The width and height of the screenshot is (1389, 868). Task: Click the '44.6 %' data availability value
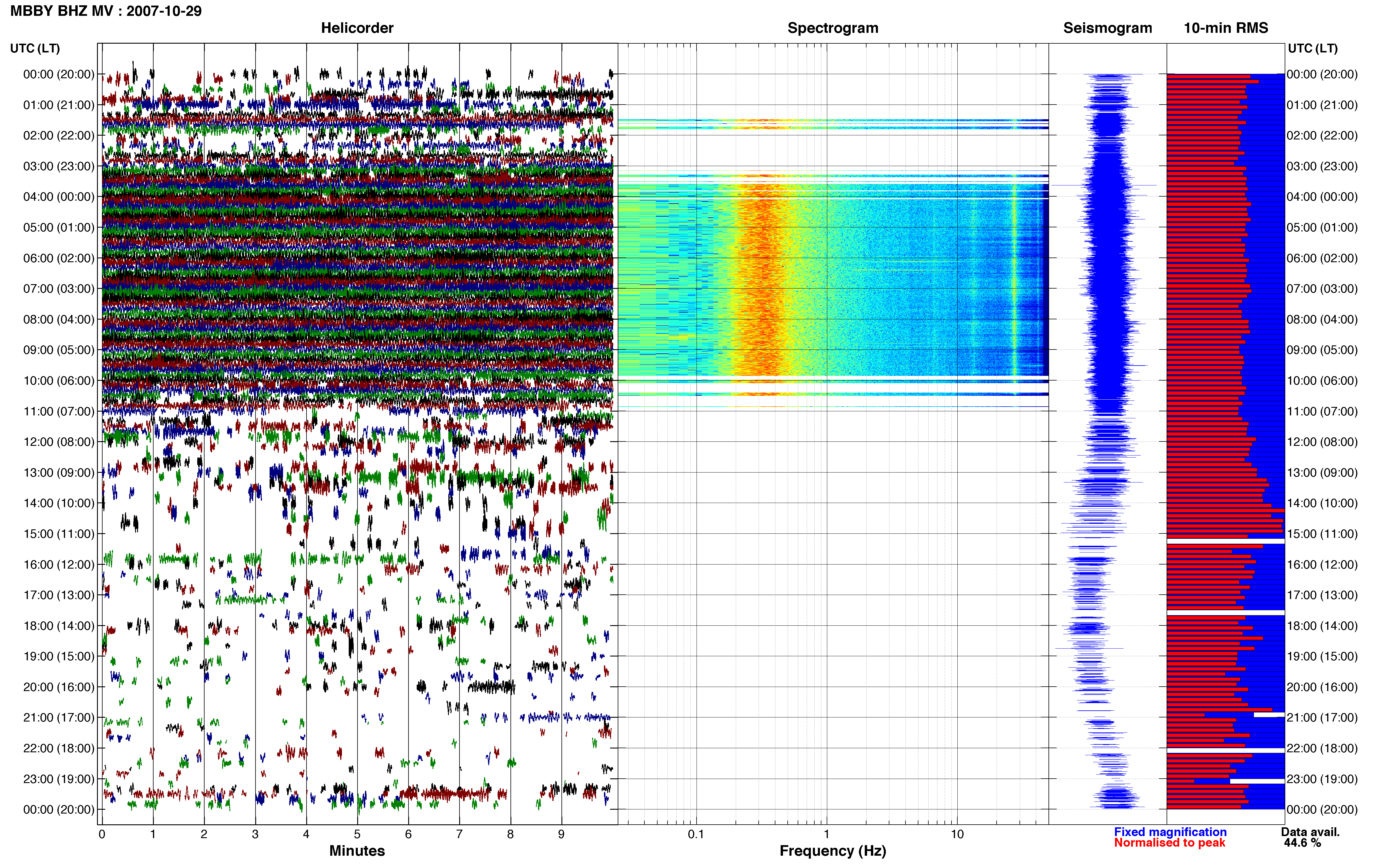(x=1302, y=843)
